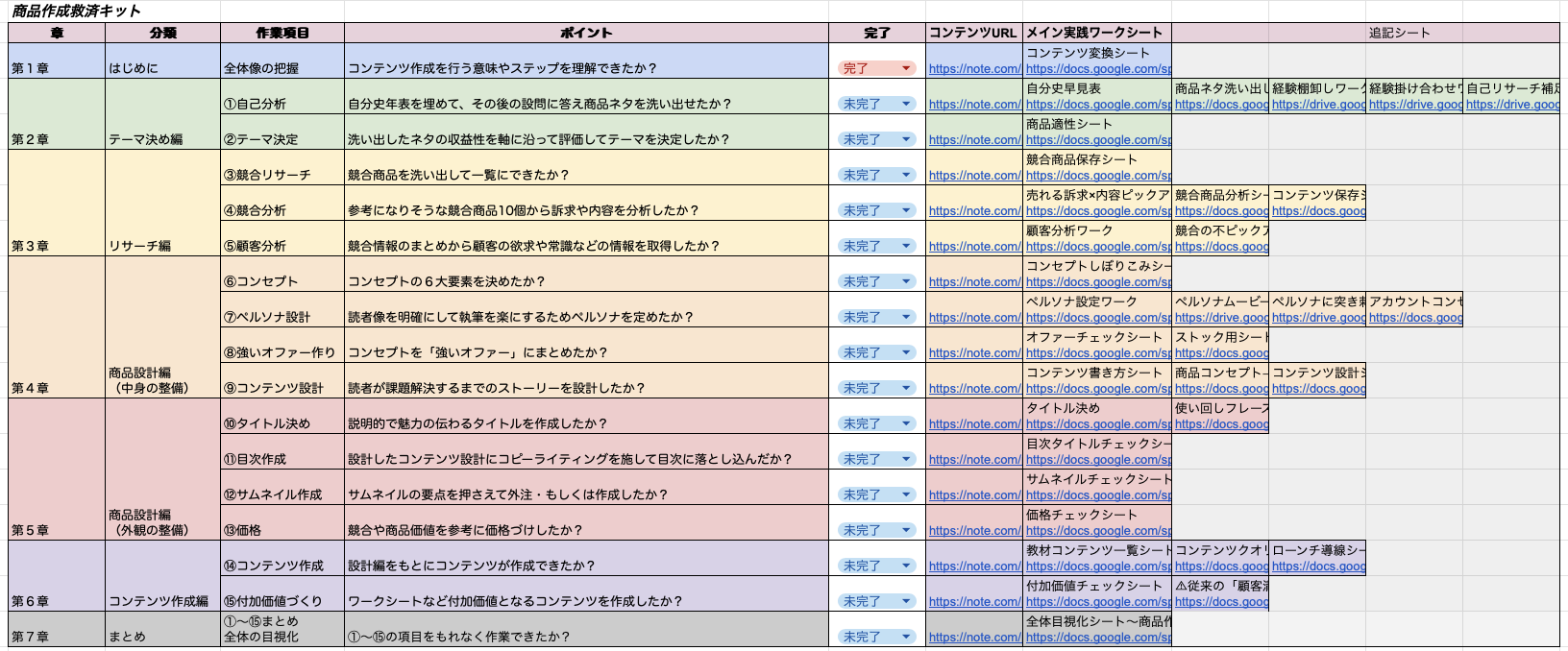
Task: Follow the docs link under ストック用シート
Action: coord(1221,353)
